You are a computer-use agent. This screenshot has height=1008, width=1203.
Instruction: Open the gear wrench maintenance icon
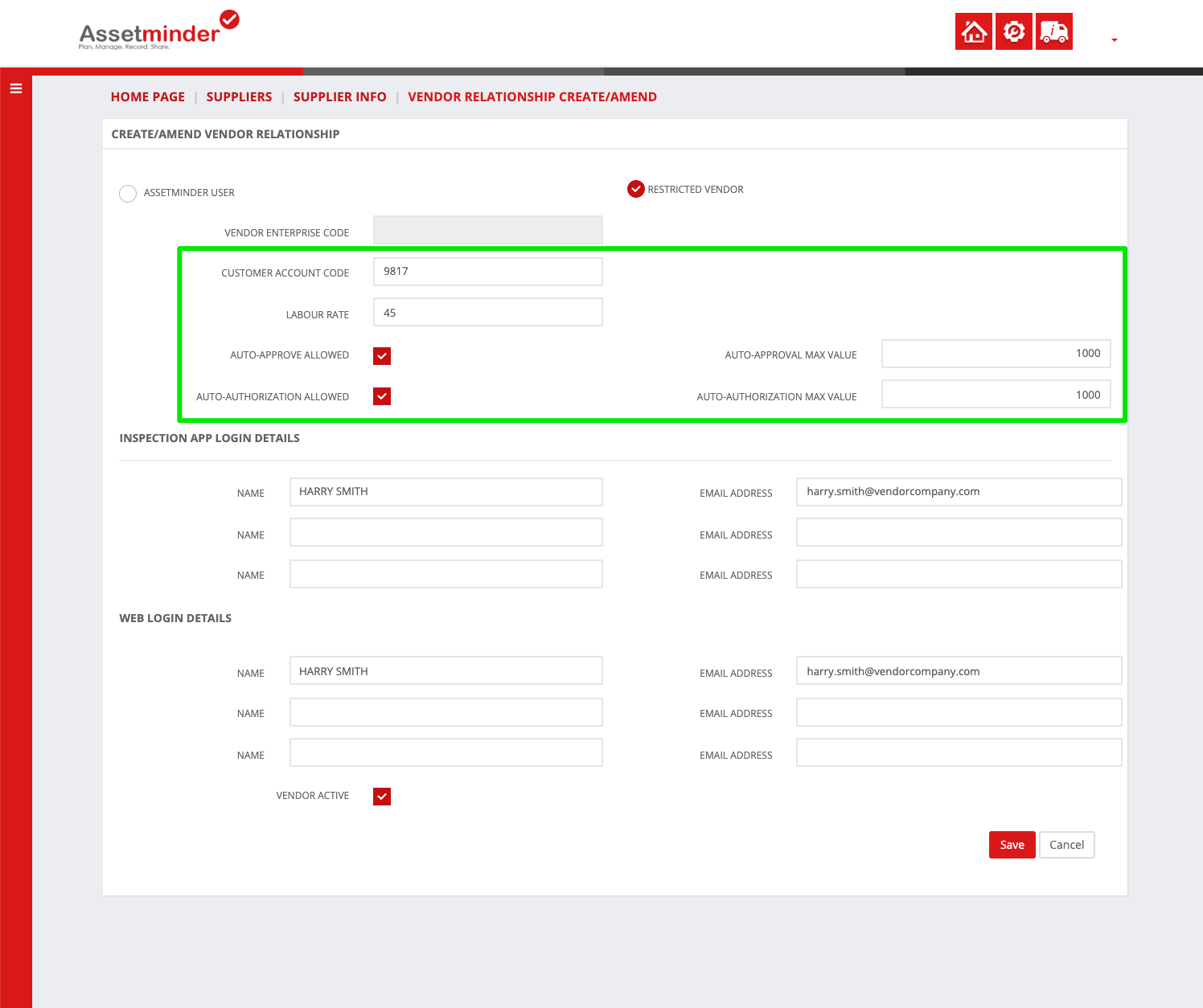click(x=1014, y=31)
